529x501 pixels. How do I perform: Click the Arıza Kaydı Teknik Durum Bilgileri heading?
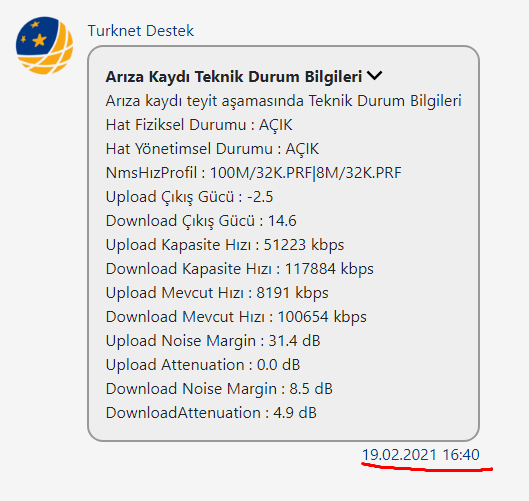234,77
